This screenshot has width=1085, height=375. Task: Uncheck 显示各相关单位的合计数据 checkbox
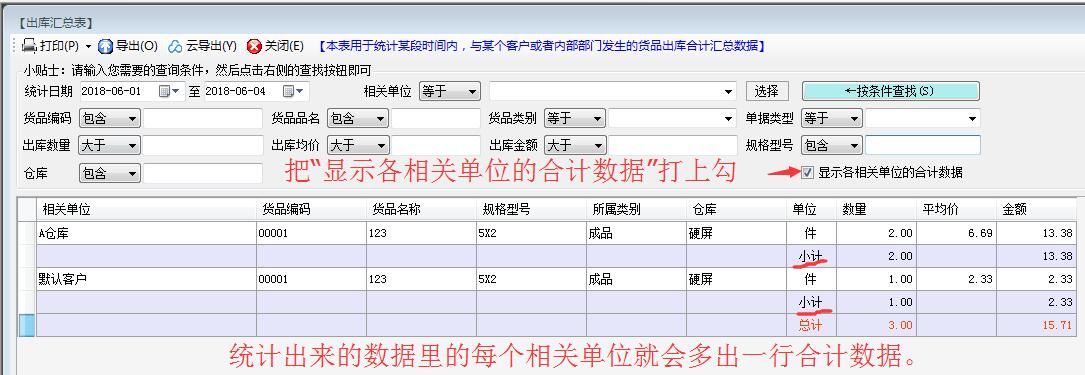[x=807, y=172]
